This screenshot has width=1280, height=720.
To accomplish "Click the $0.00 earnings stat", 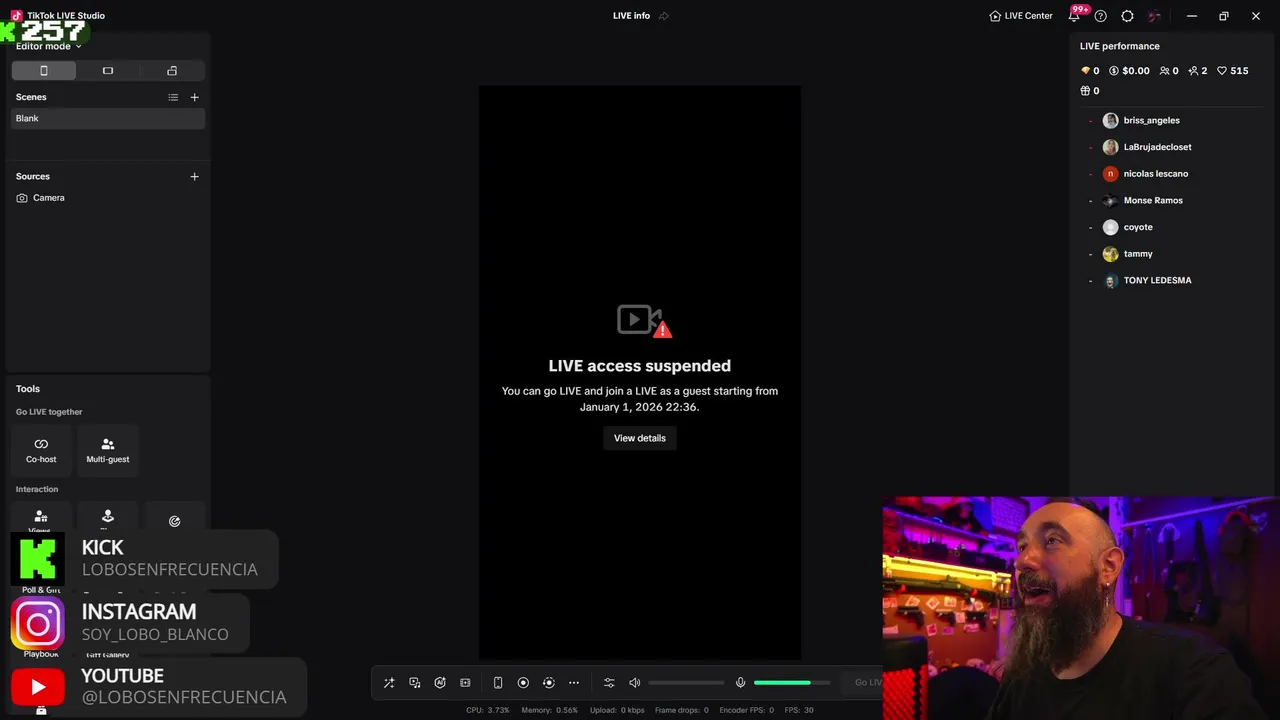I will coord(1129,71).
